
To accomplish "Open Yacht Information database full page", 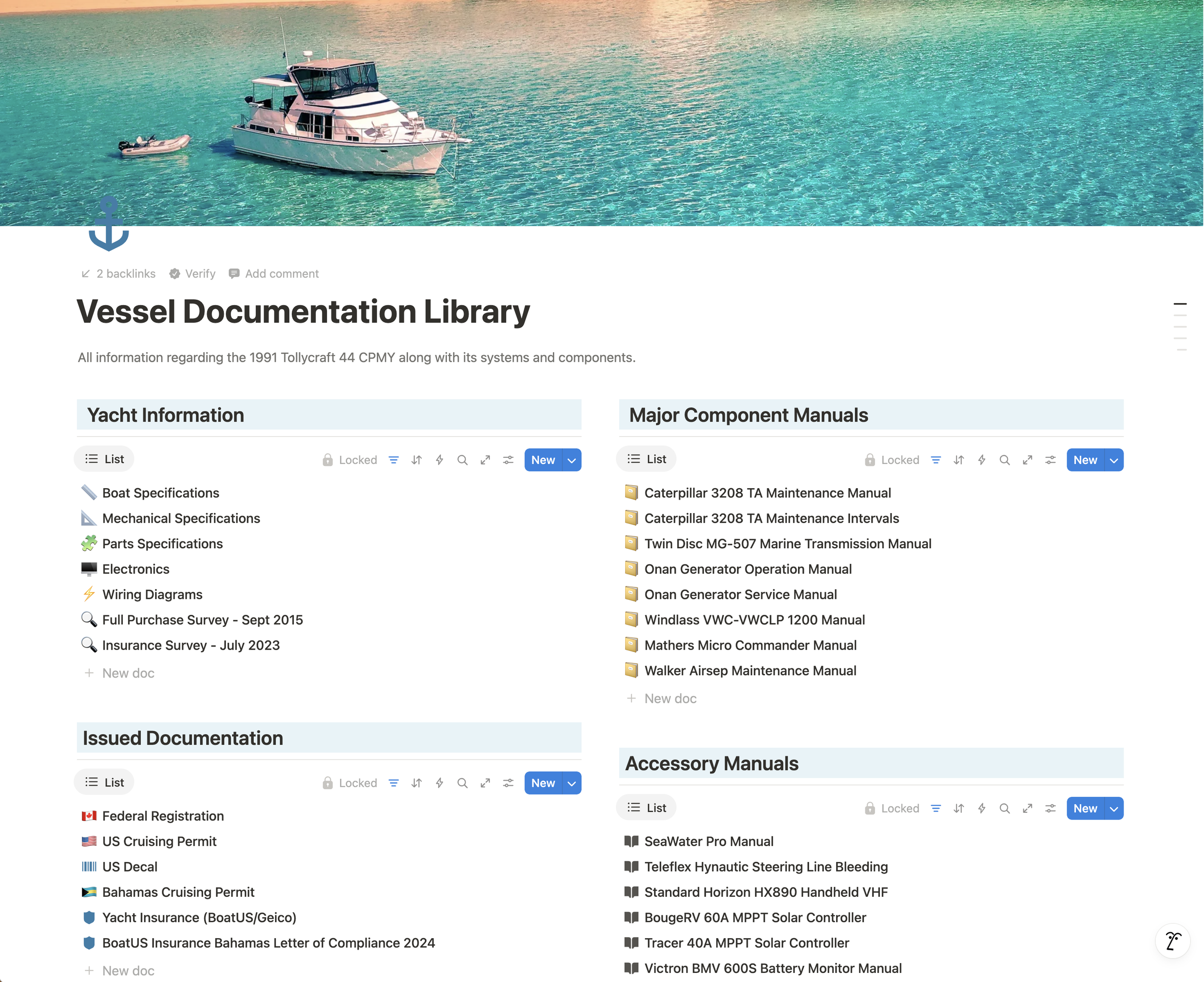I will (485, 460).
